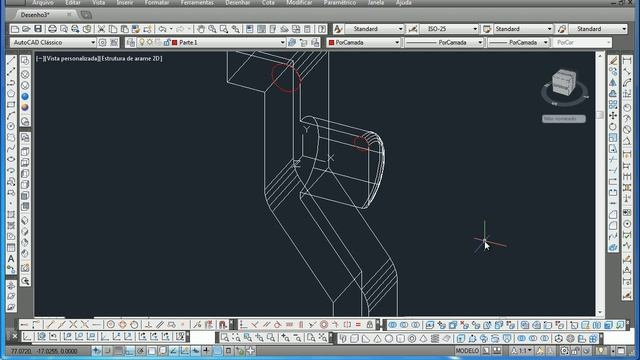Expand the PorCamada lineweight dropdown
The image size is (640, 360).
pos(546,42)
